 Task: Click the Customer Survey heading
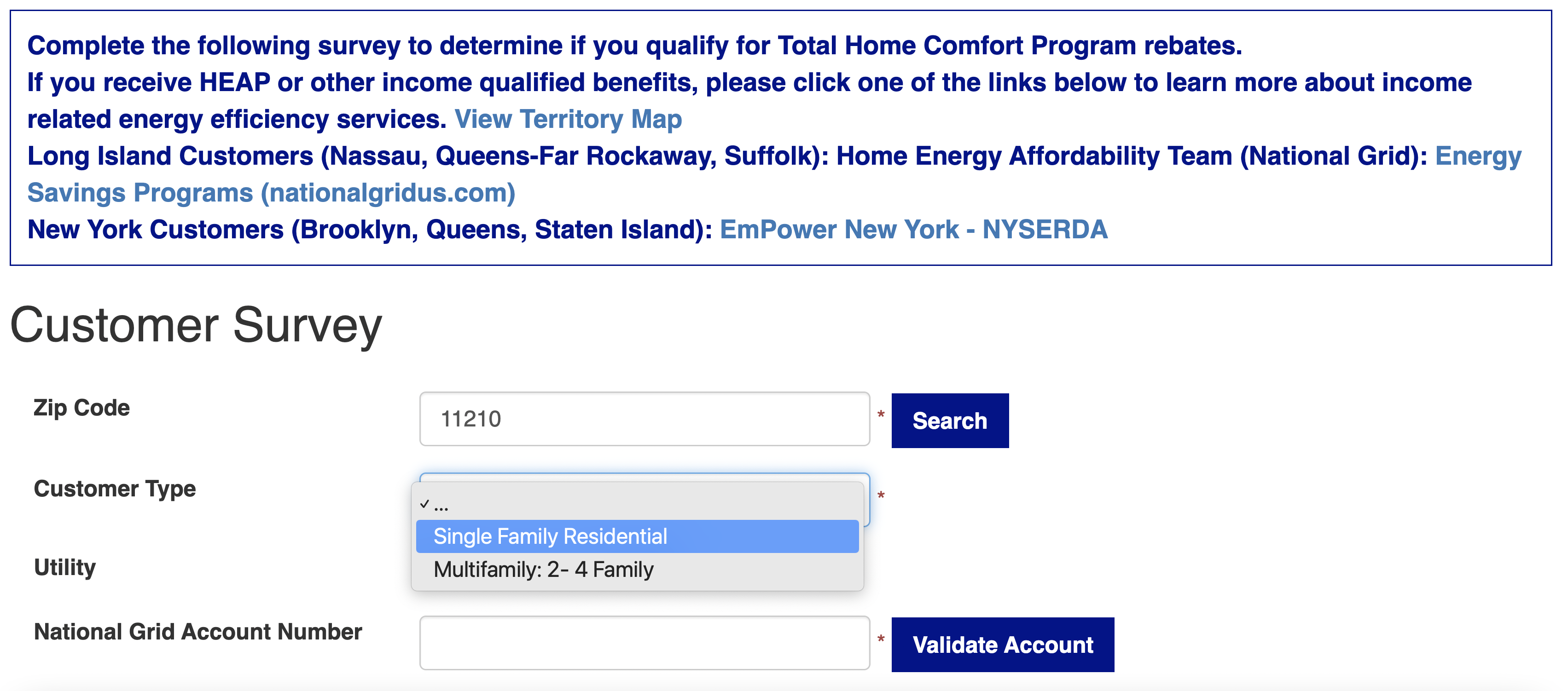click(x=196, y=325)
